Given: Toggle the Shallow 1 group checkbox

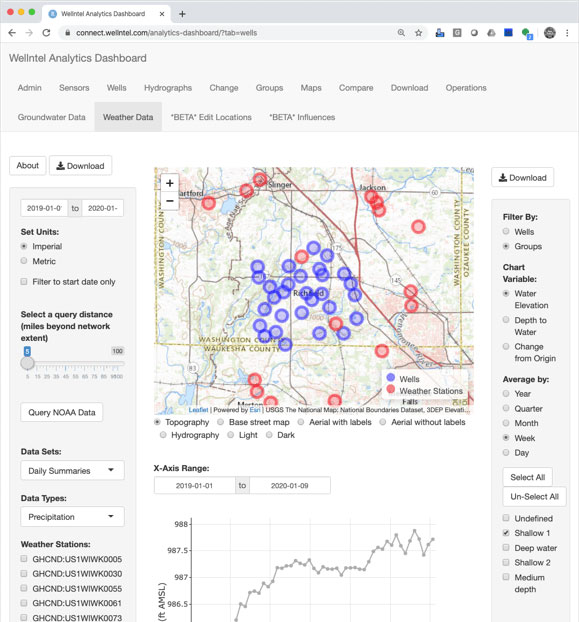Looking at the screenshot, I should [x=506, y=533].
